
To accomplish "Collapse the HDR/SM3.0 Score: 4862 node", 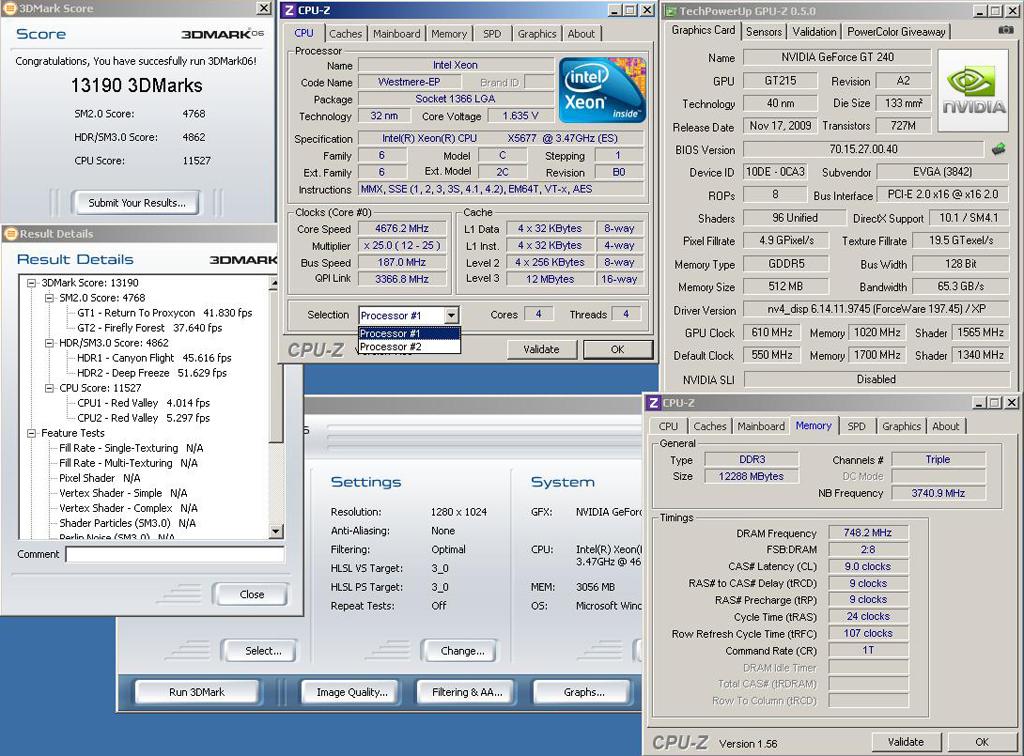I will [49, 343].
